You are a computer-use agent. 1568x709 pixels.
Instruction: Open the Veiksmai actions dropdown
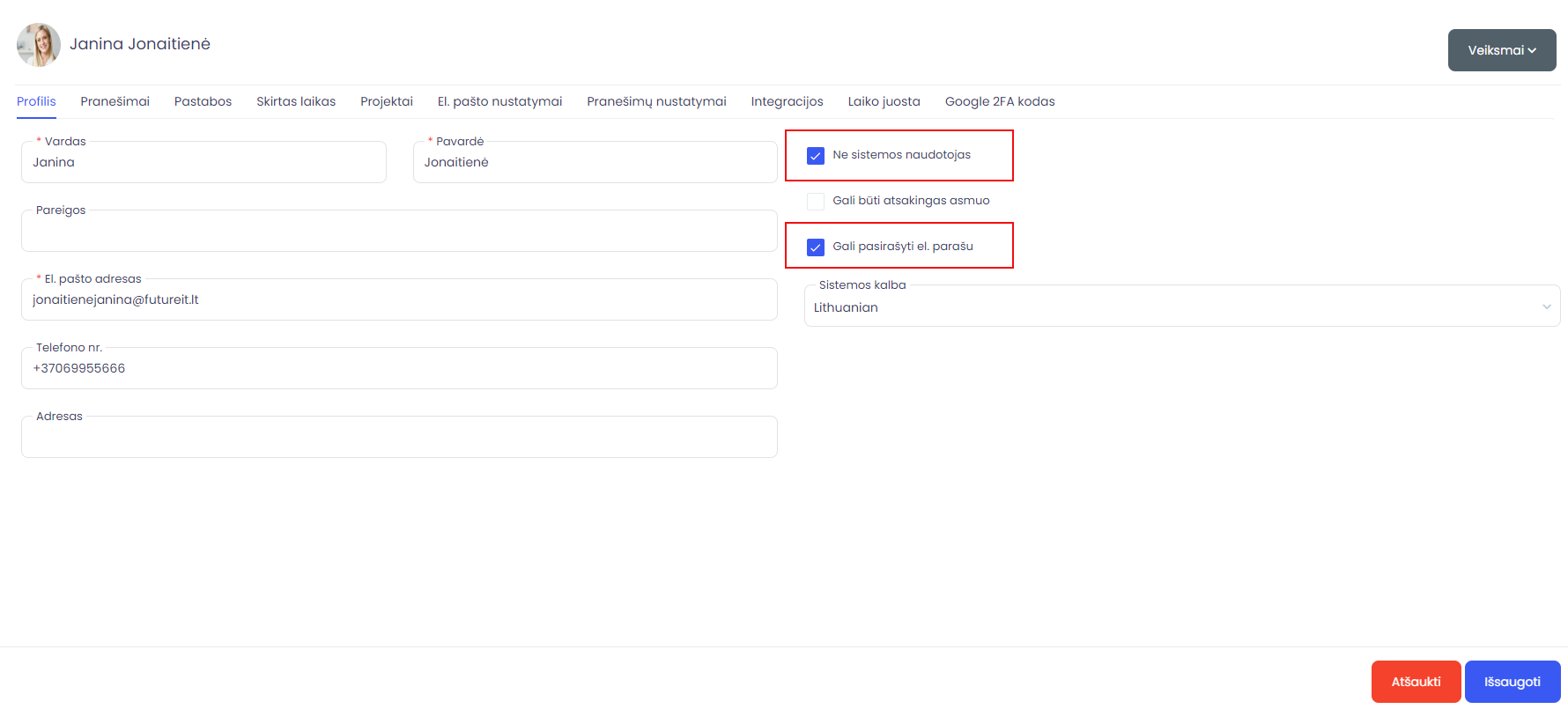pos(1502,50)
